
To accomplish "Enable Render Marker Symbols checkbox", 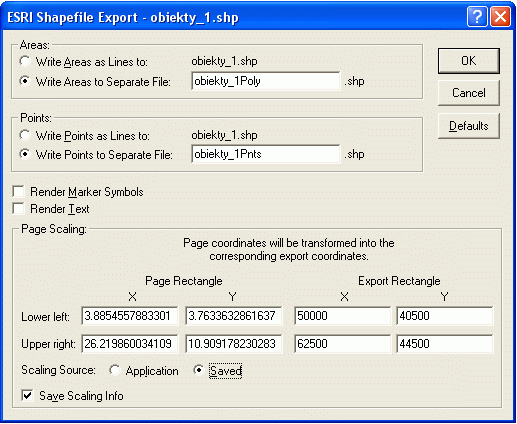I will (18, 192).
